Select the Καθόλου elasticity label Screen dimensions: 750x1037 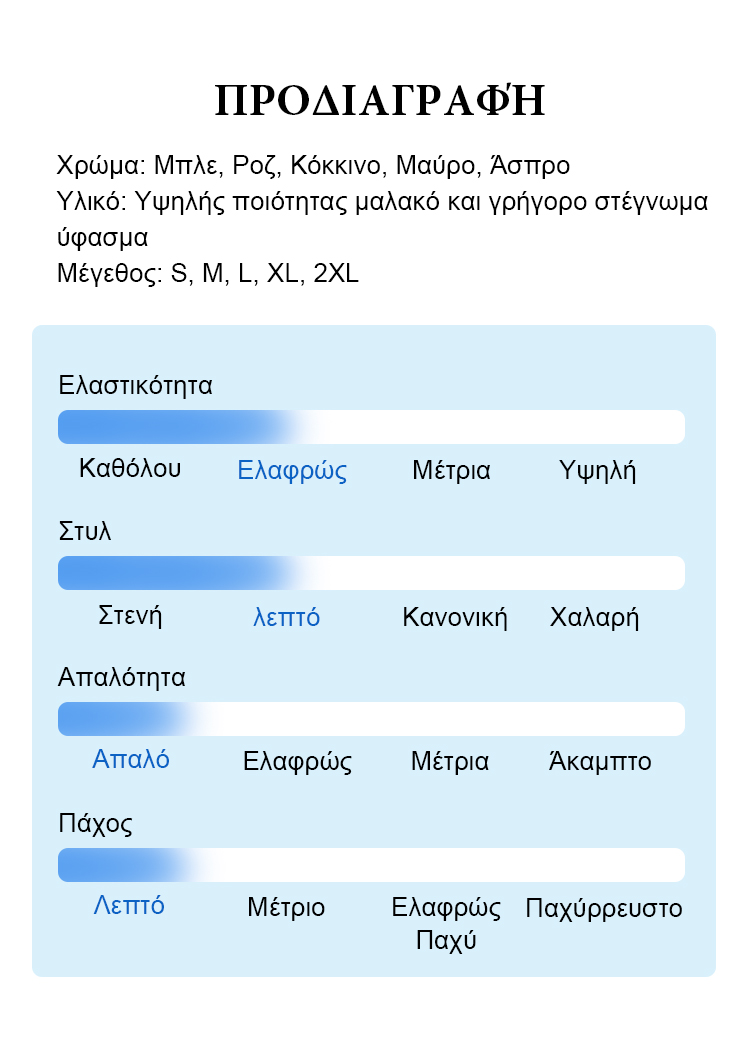130,468
